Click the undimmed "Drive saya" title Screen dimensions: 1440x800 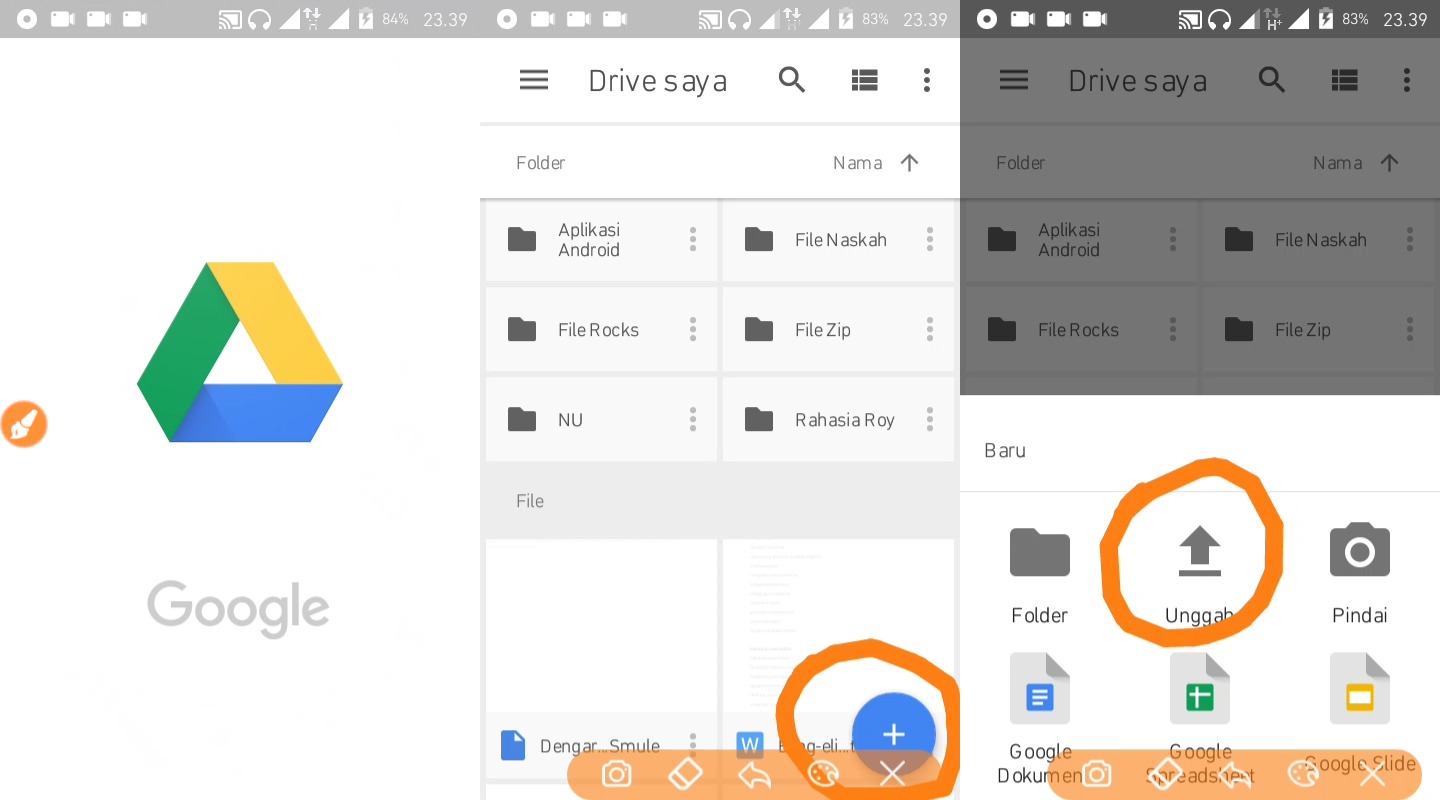657,81
